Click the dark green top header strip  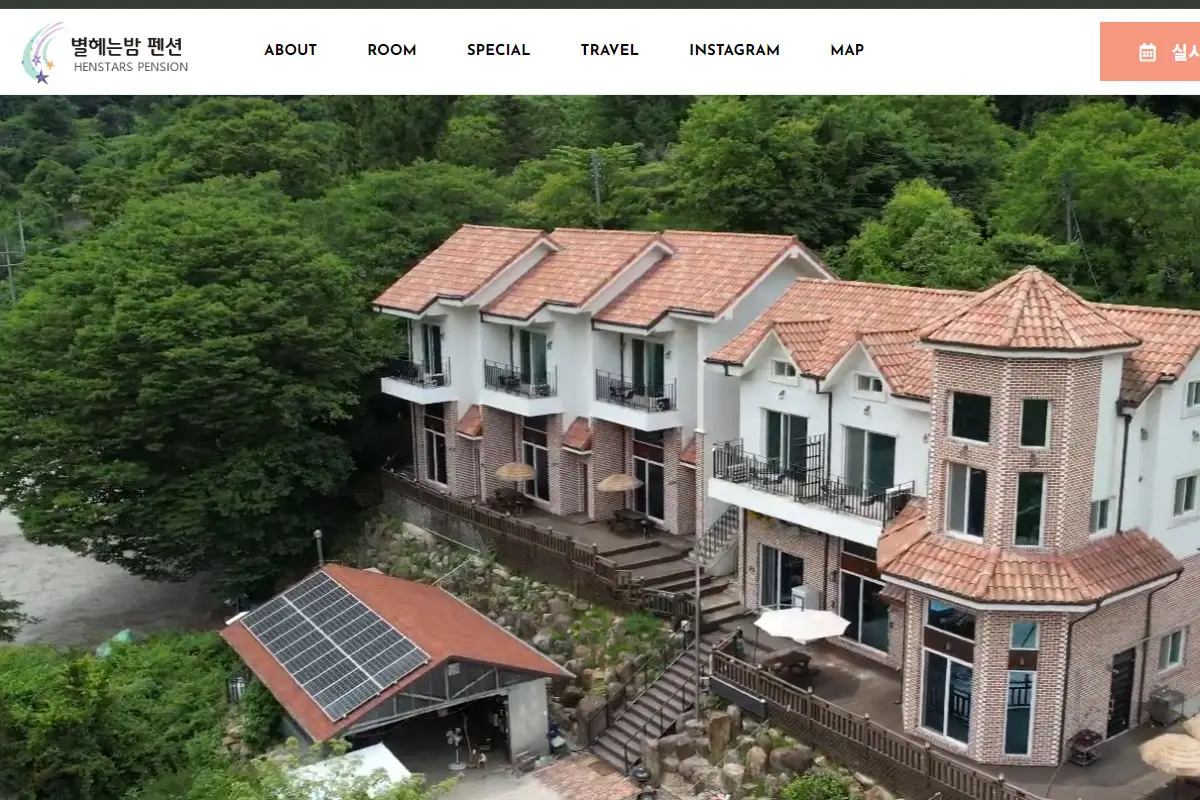point(600,4)
